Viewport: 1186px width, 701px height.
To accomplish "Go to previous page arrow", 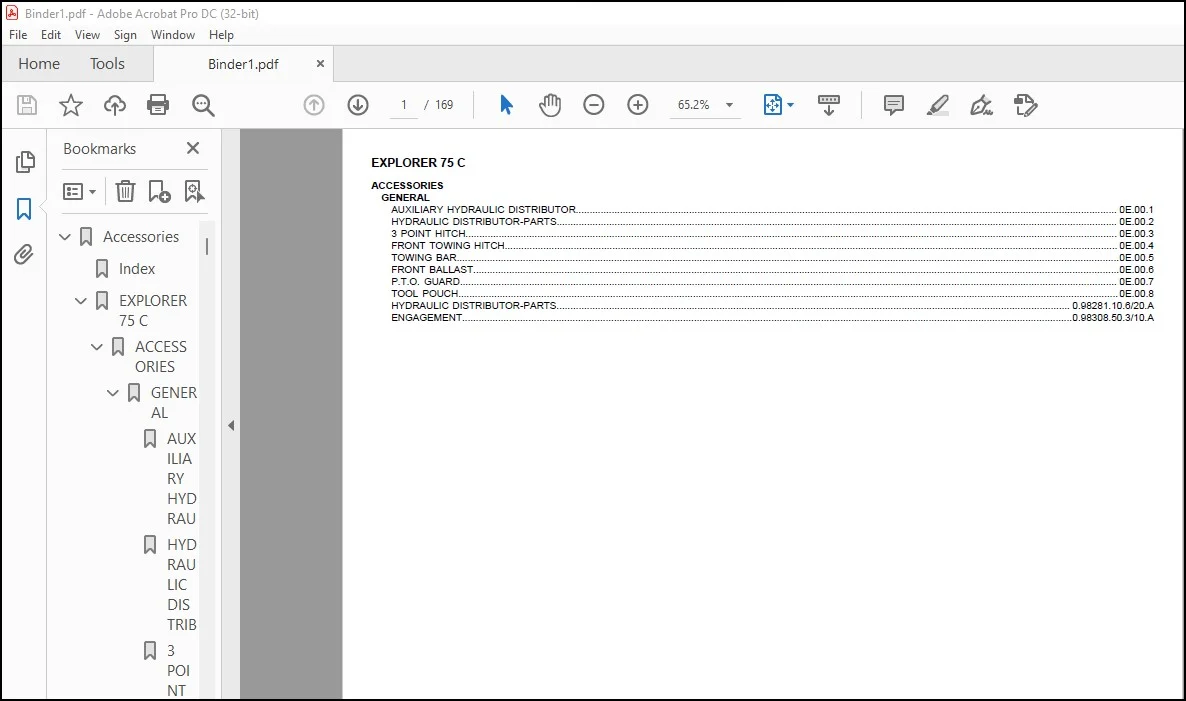I will (314, 105).
